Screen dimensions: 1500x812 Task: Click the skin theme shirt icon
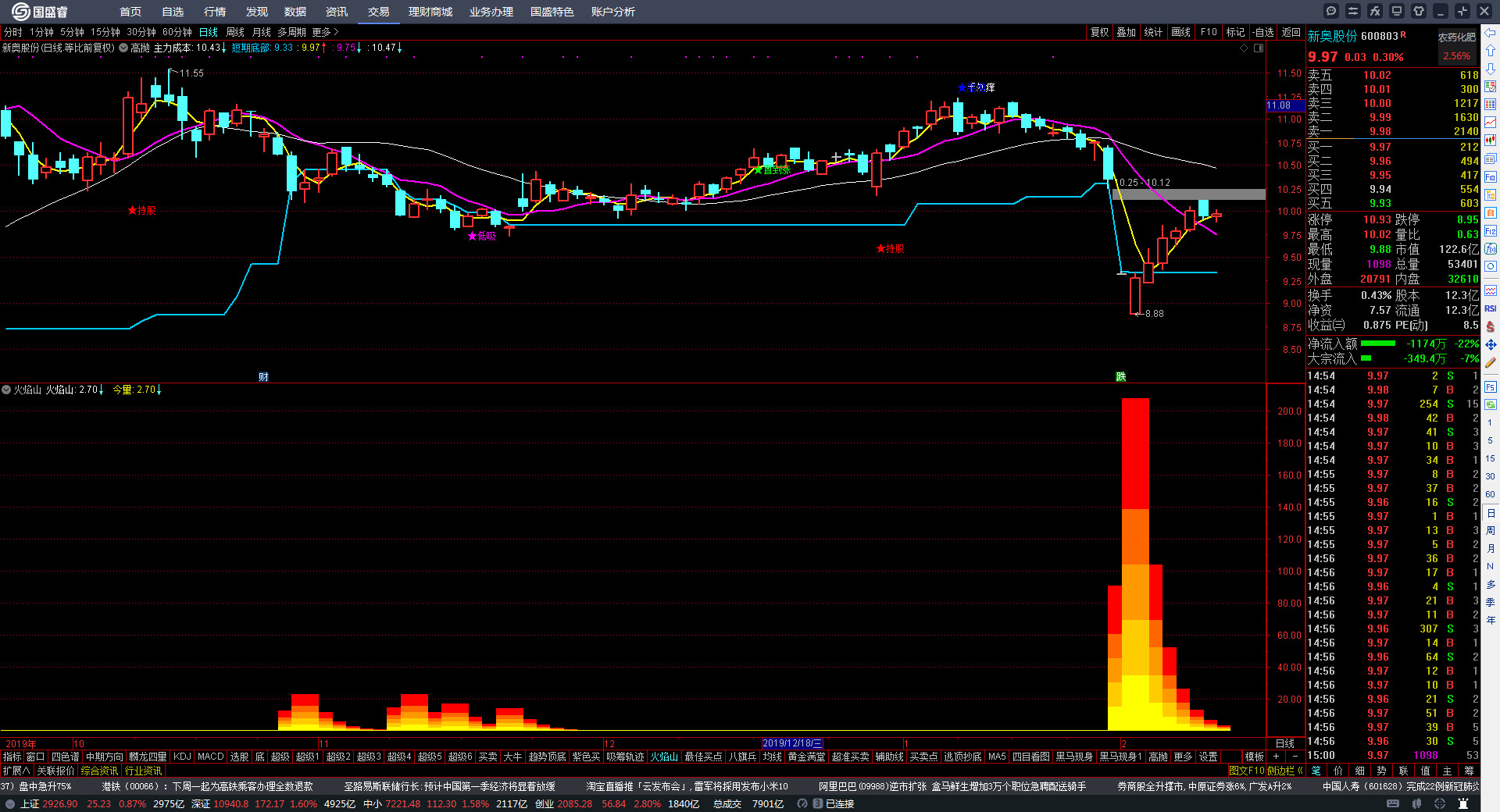coord(1419,11)
